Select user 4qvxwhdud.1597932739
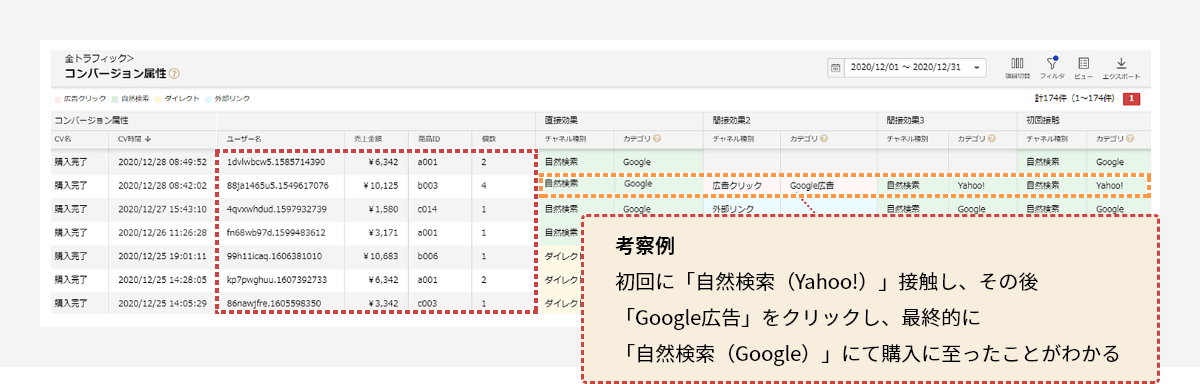 tap(276, 209)
